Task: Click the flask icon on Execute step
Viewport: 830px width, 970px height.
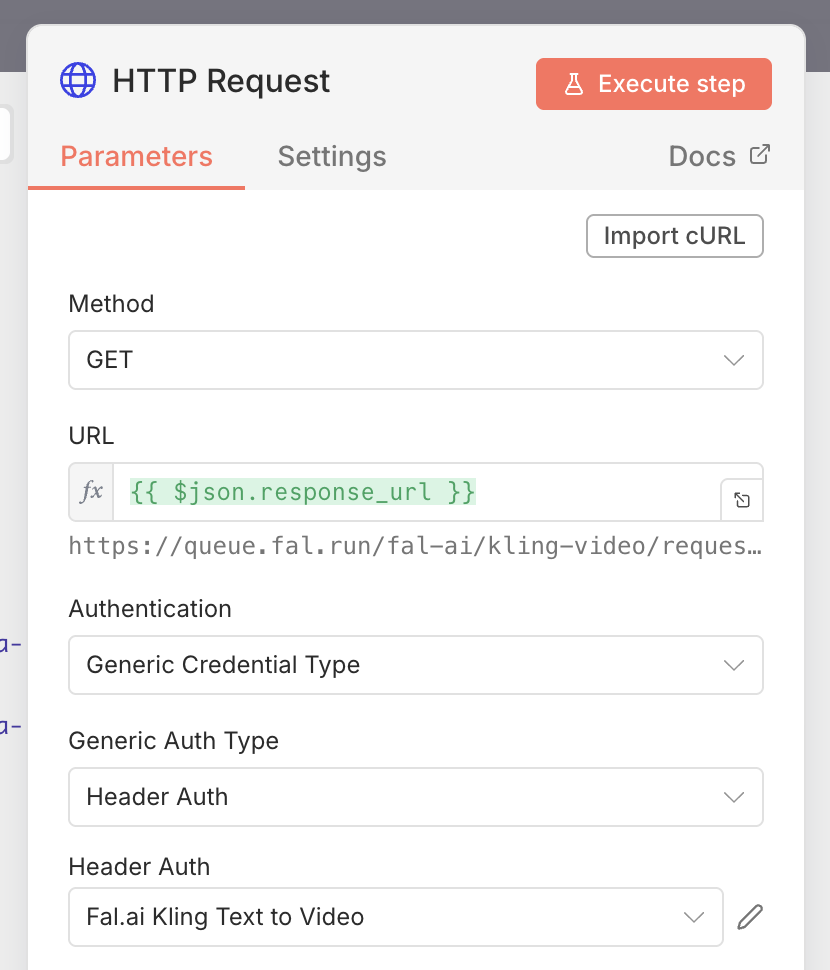Action: tap(574, 85)
